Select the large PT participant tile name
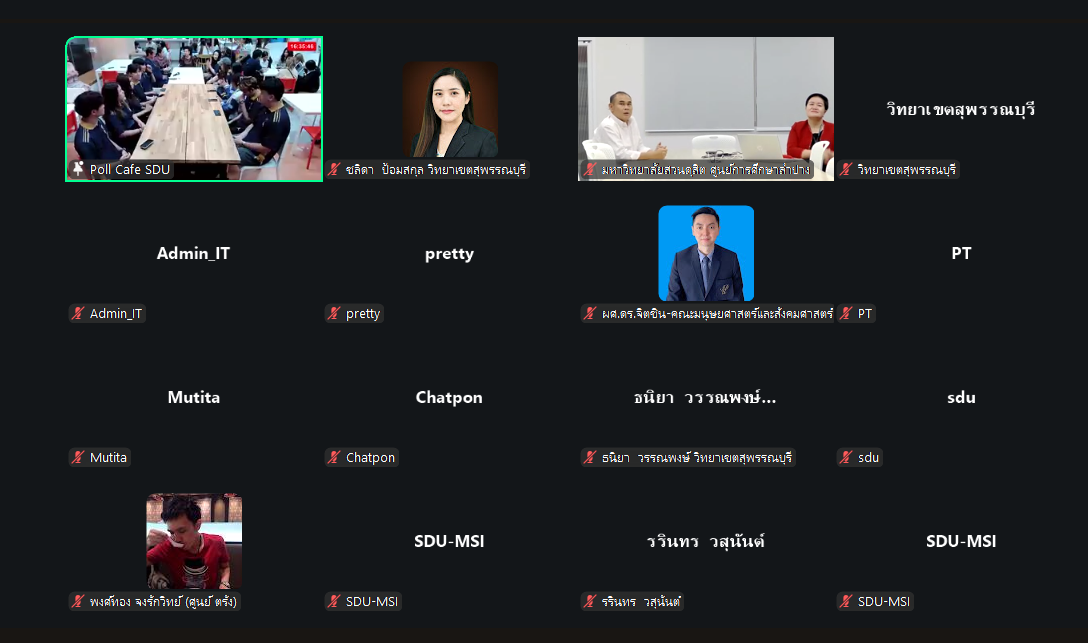Viewport: 1088px width, 643px height. pos(961,253)
